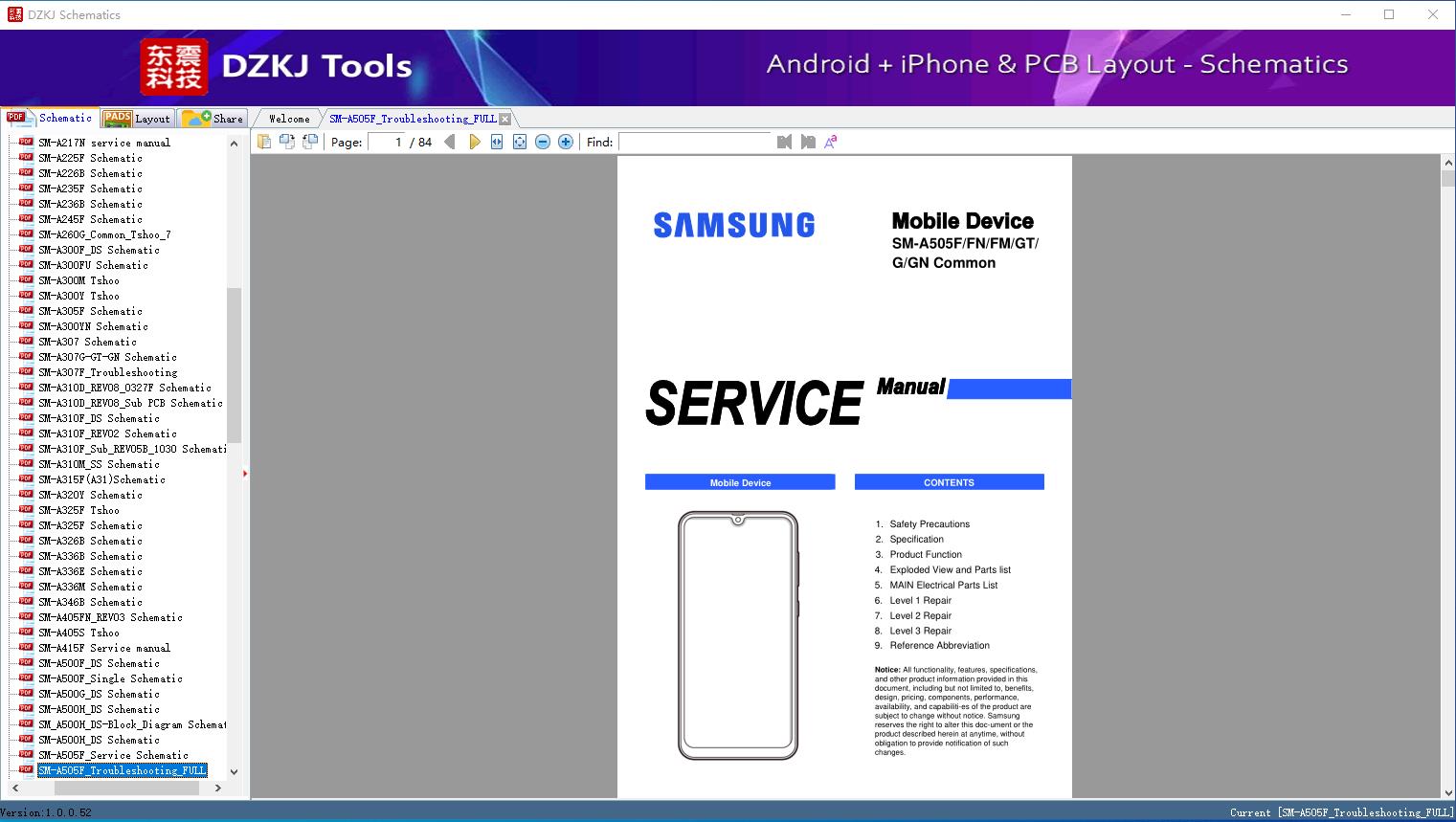The image size is (1456, 822).
Task: Click the file list vertical scrollbar thumb
Action: (234, 365)
